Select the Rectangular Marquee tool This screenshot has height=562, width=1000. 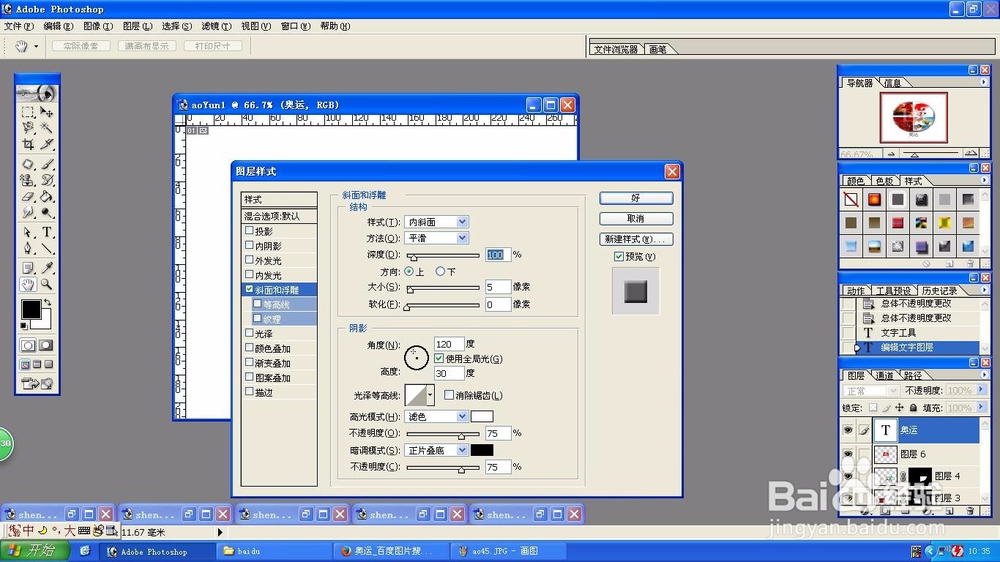click(28, 112)
